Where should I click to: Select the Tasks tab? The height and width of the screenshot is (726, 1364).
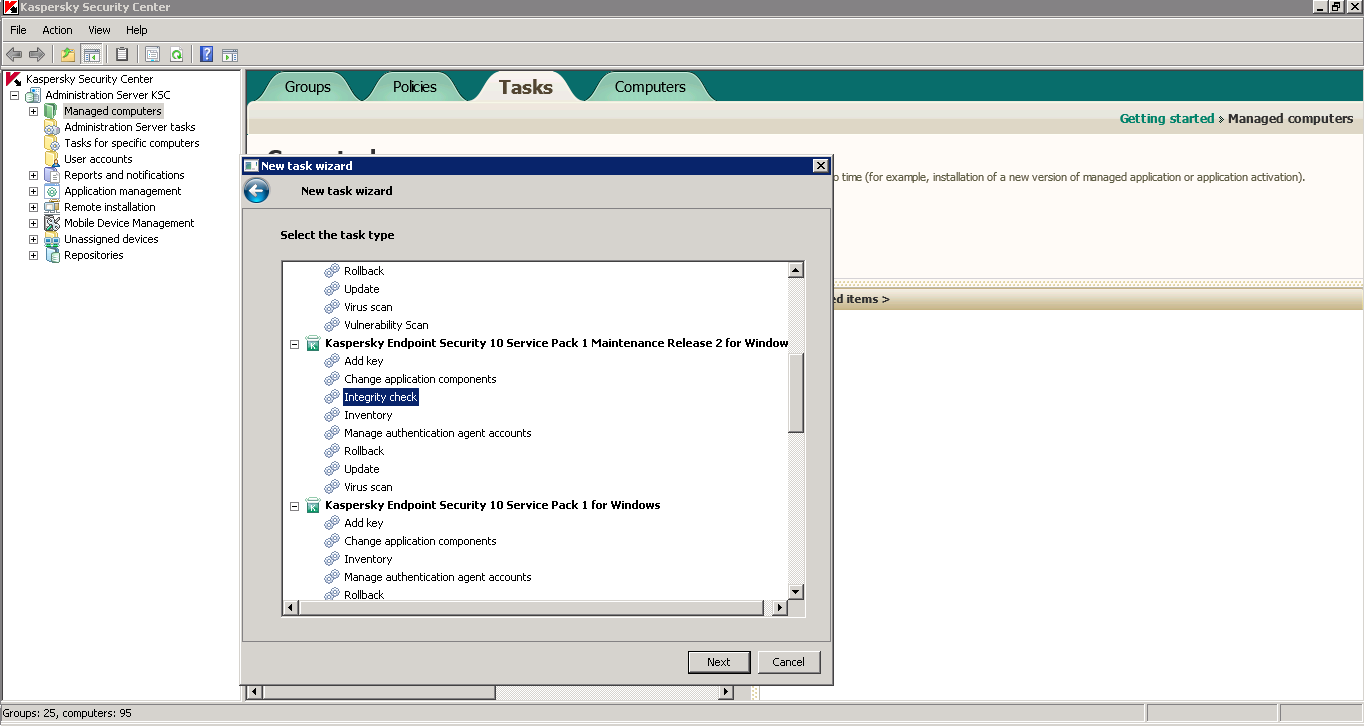526,87
